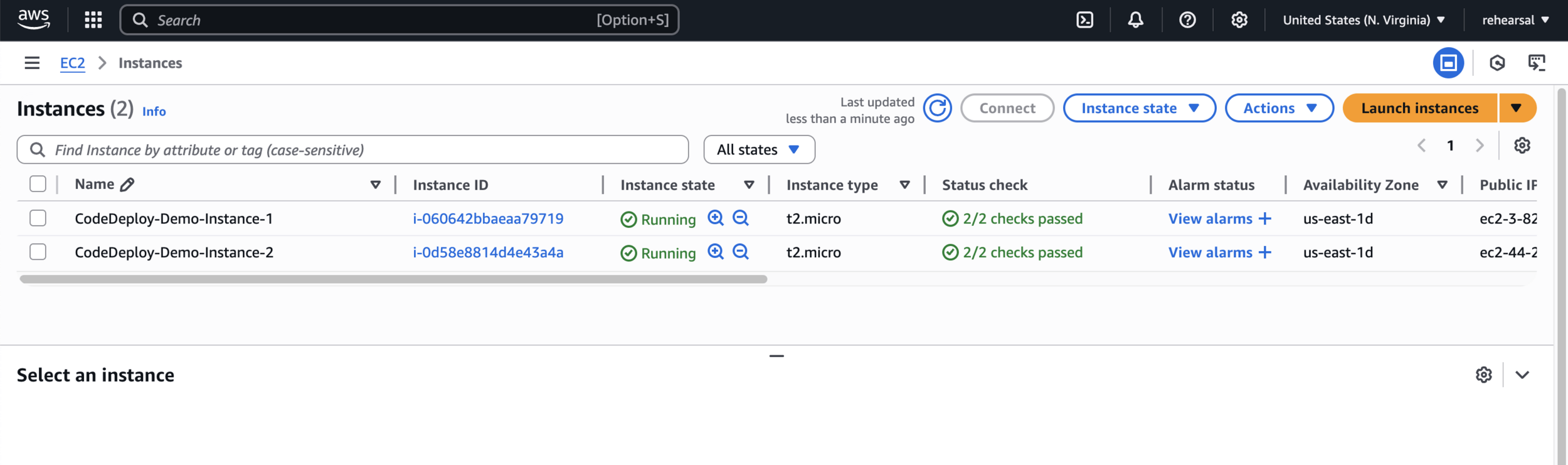Select all instances checkbox
The width and height of the screenshot is (1568, 465).
(x=38, y=184)
